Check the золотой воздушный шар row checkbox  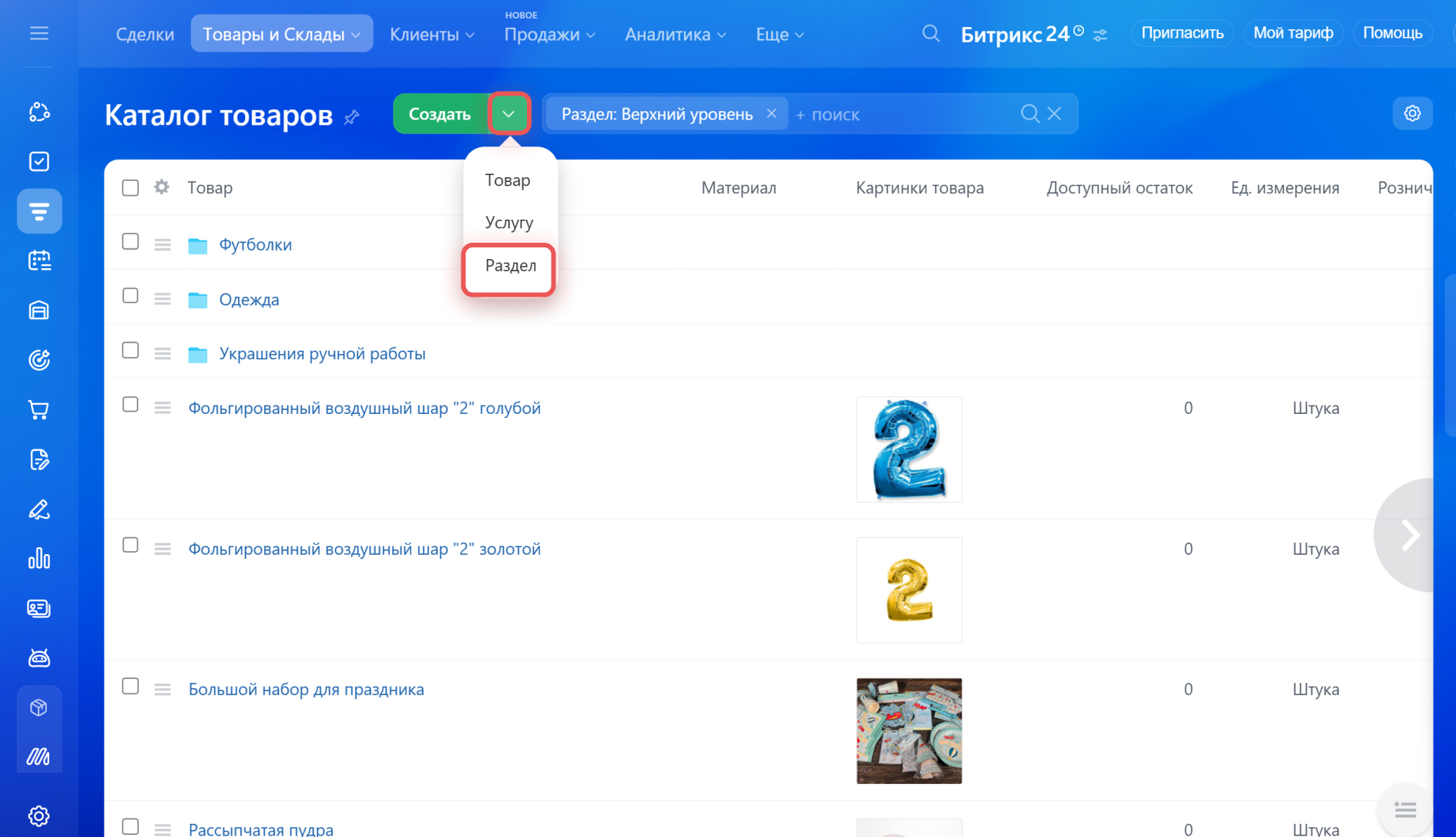(x=130, y=546)
